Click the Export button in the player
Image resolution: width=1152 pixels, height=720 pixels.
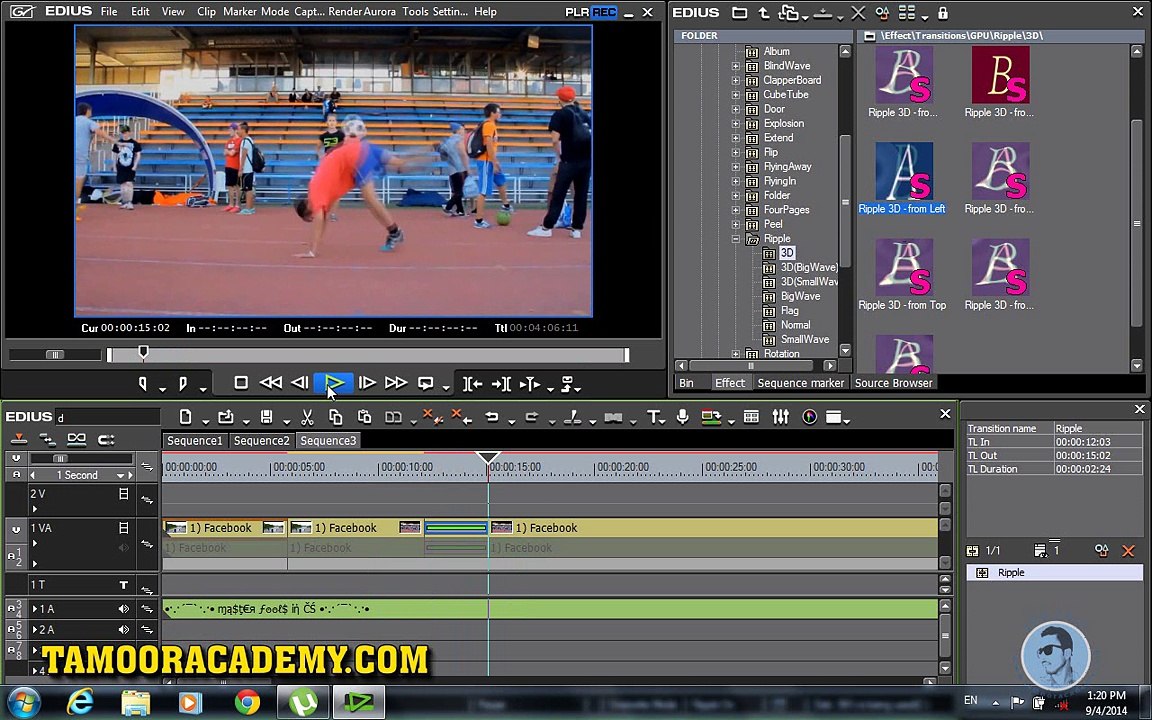[567, 384]
